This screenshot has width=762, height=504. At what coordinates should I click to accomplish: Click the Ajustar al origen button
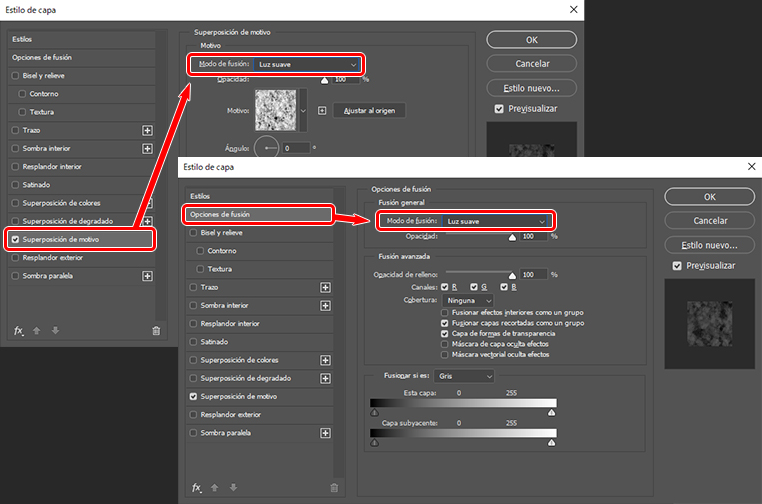368,110
